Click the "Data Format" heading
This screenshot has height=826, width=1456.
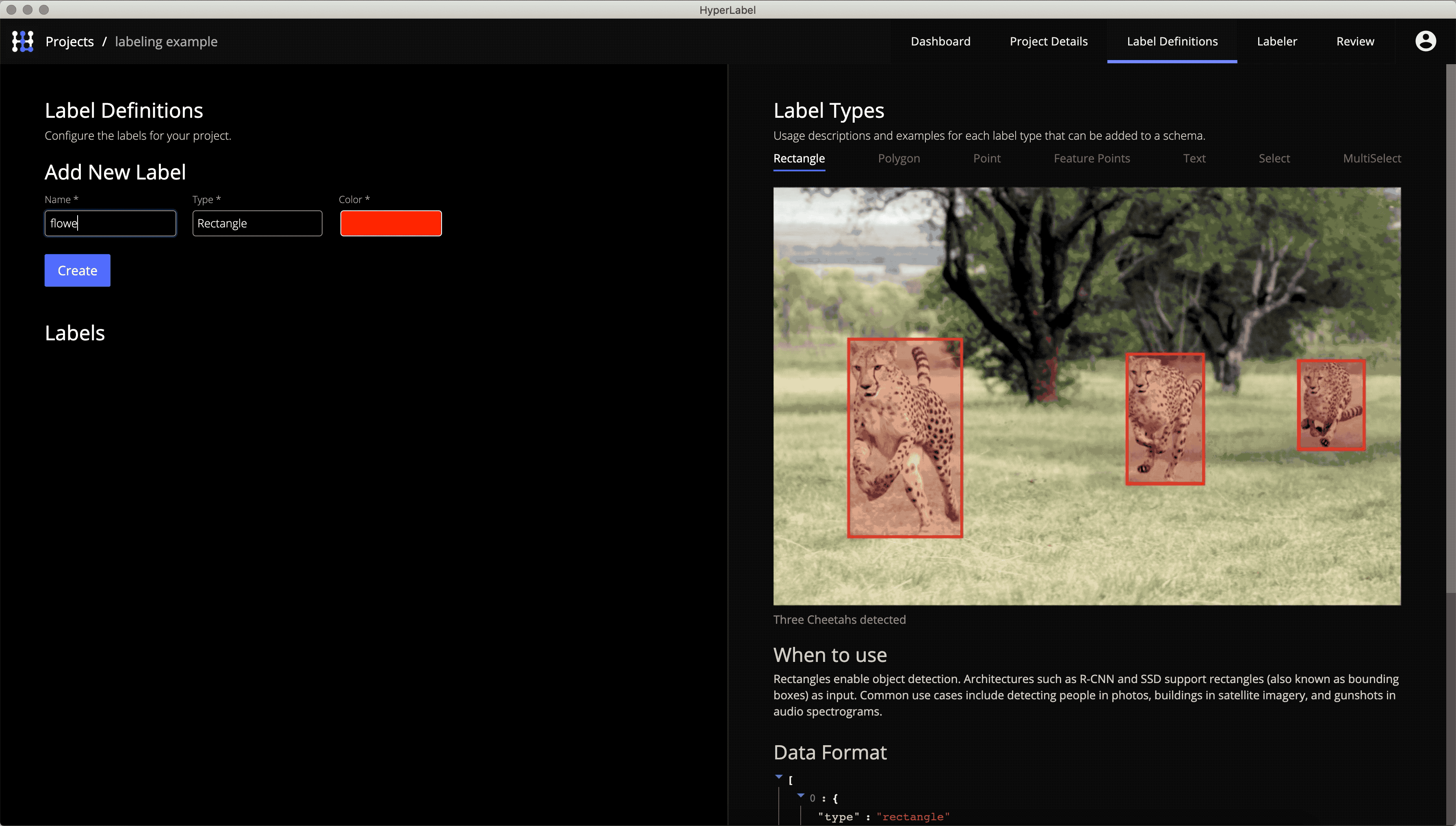pos(830,752)
